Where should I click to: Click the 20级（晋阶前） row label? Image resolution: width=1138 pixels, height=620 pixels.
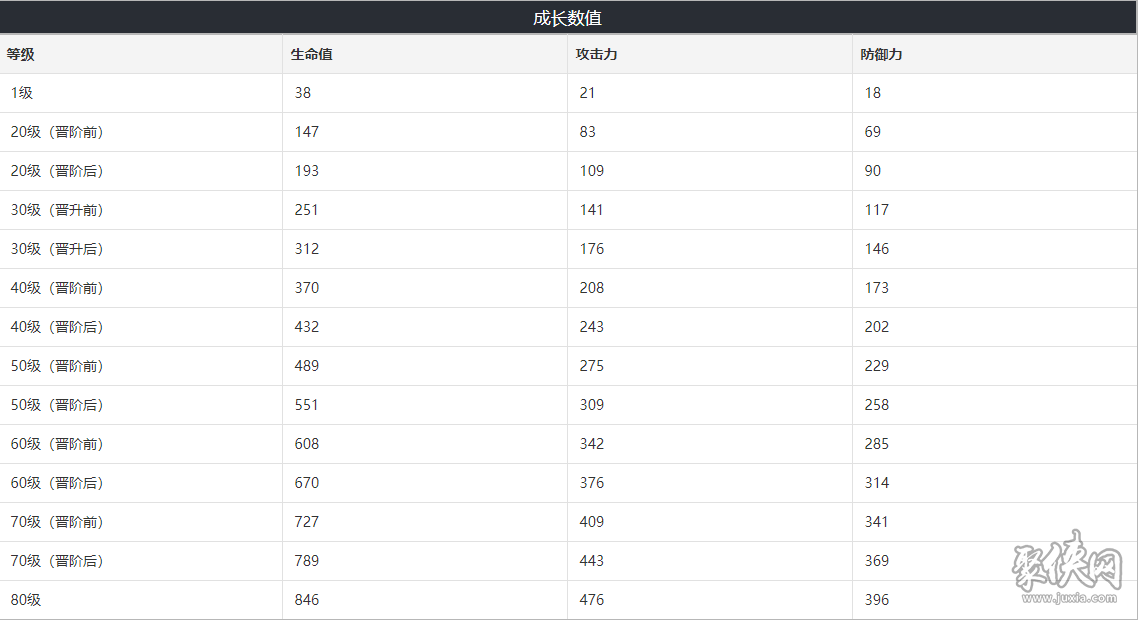(57, 132)
